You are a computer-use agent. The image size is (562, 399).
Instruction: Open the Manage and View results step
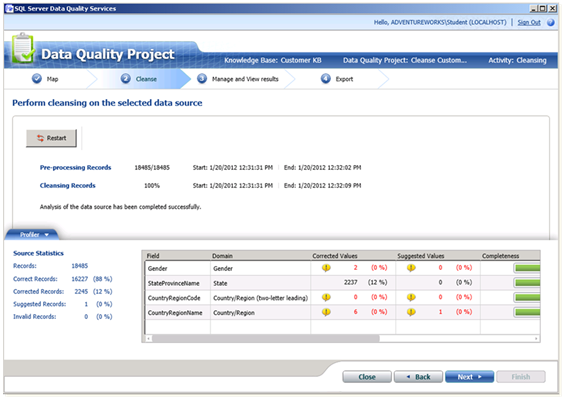tap(245, 79)
